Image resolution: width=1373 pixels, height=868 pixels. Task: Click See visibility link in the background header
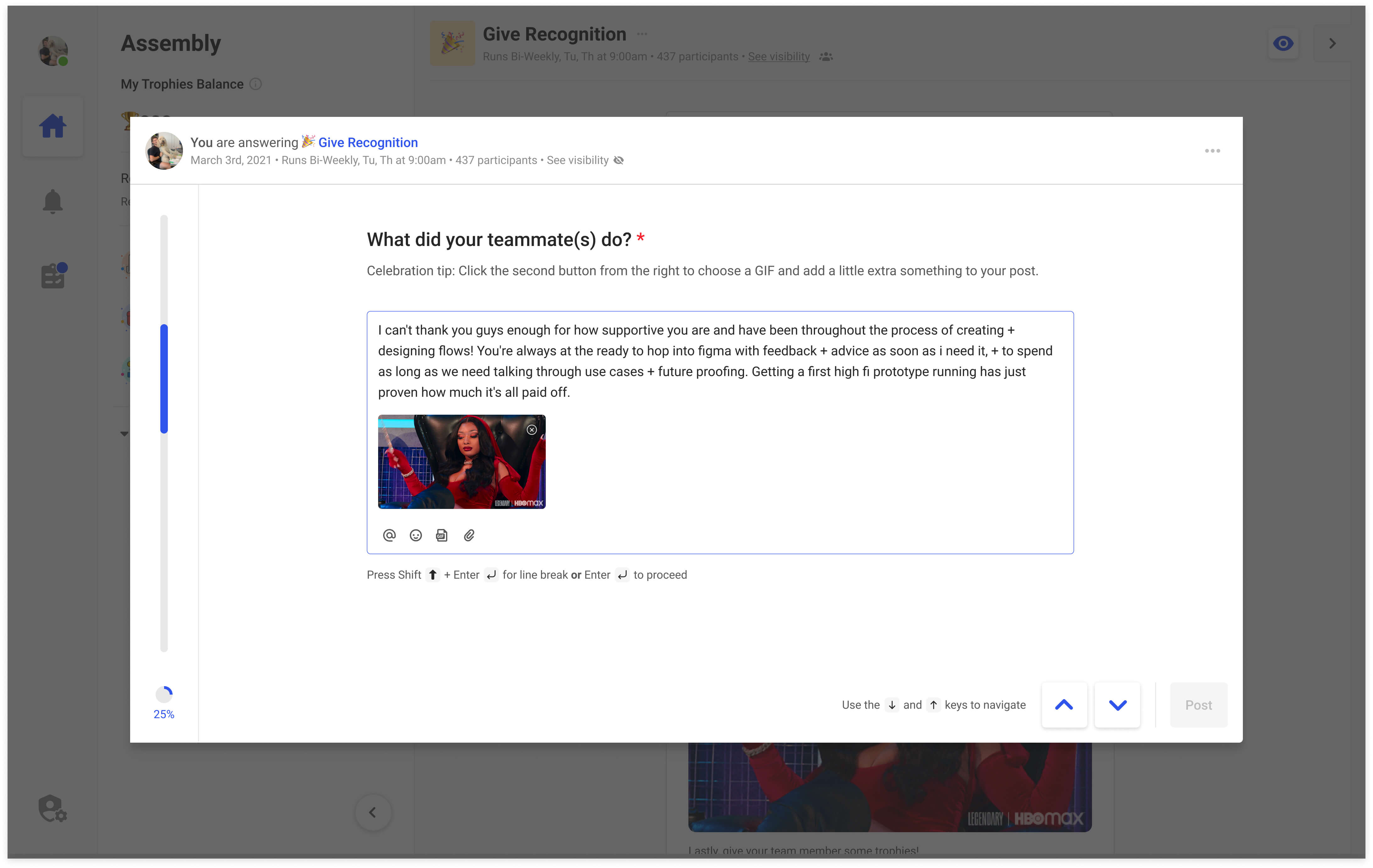[779, 57]
